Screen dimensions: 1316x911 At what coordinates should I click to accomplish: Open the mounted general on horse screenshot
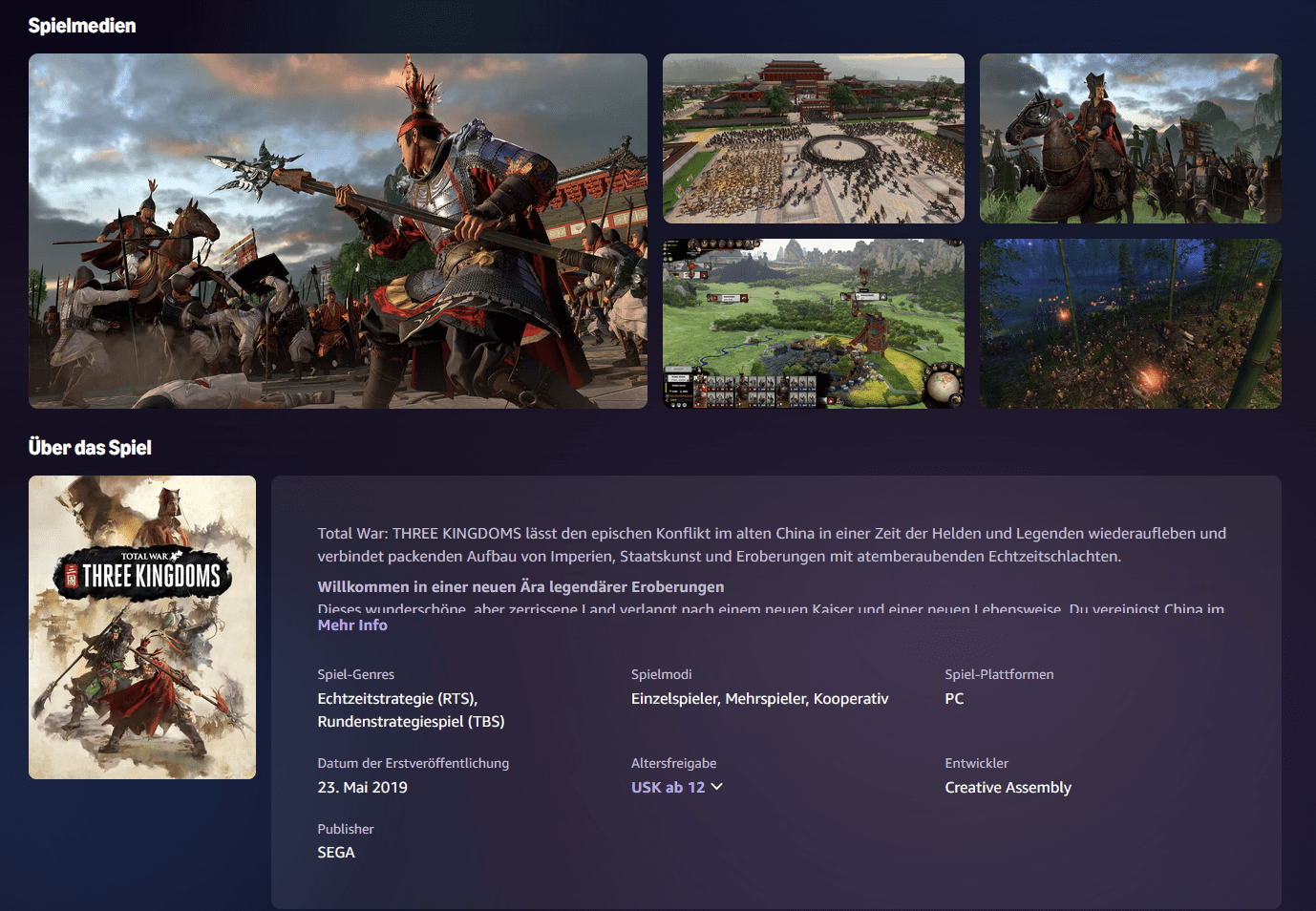coord(1131,138)
